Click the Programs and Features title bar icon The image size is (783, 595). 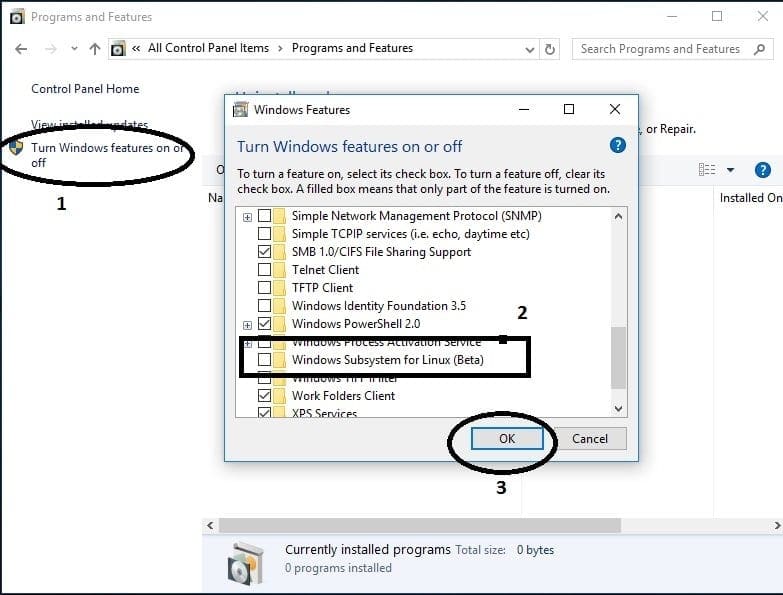[x=17, y=17]
